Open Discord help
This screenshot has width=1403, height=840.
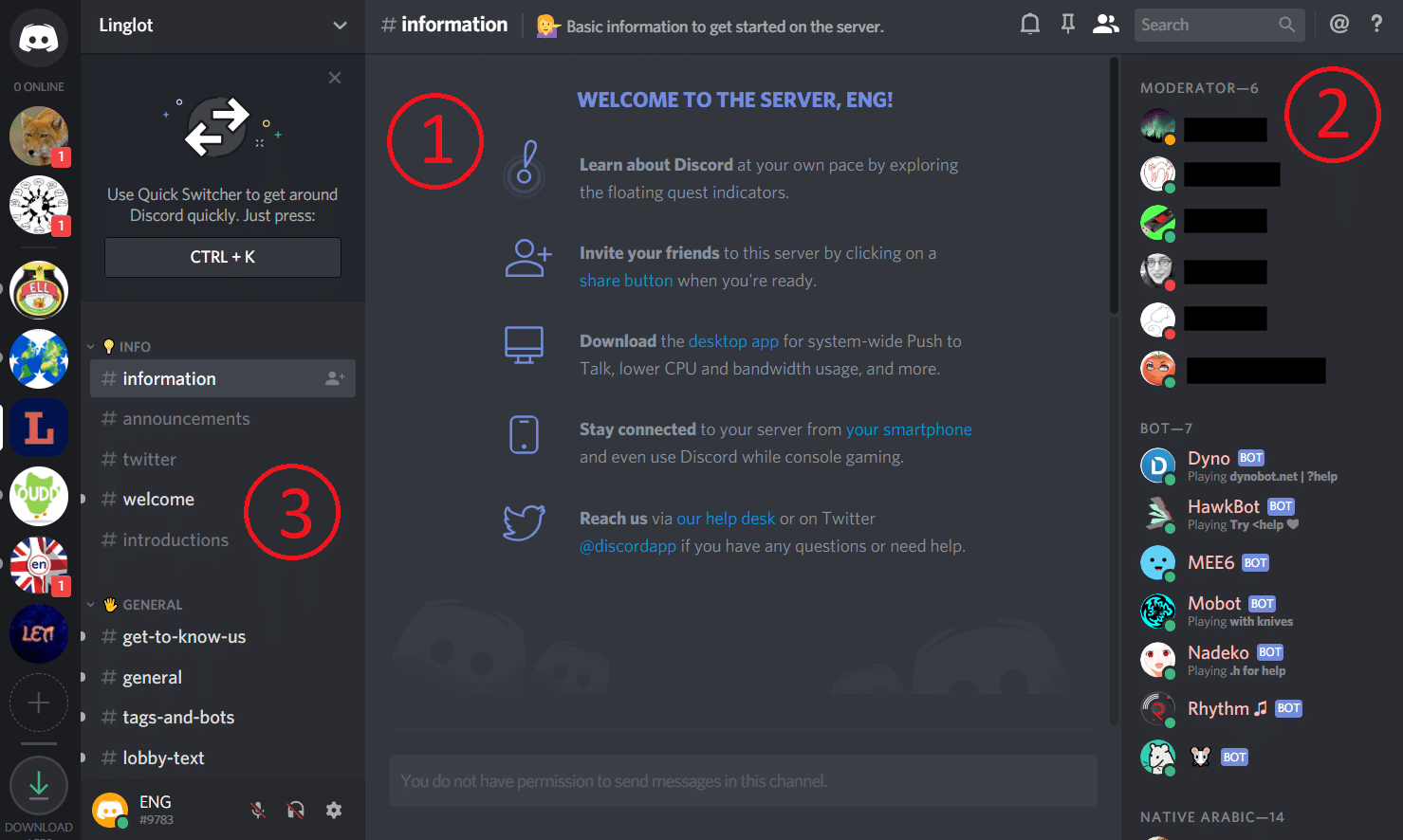pos(1376,24)
